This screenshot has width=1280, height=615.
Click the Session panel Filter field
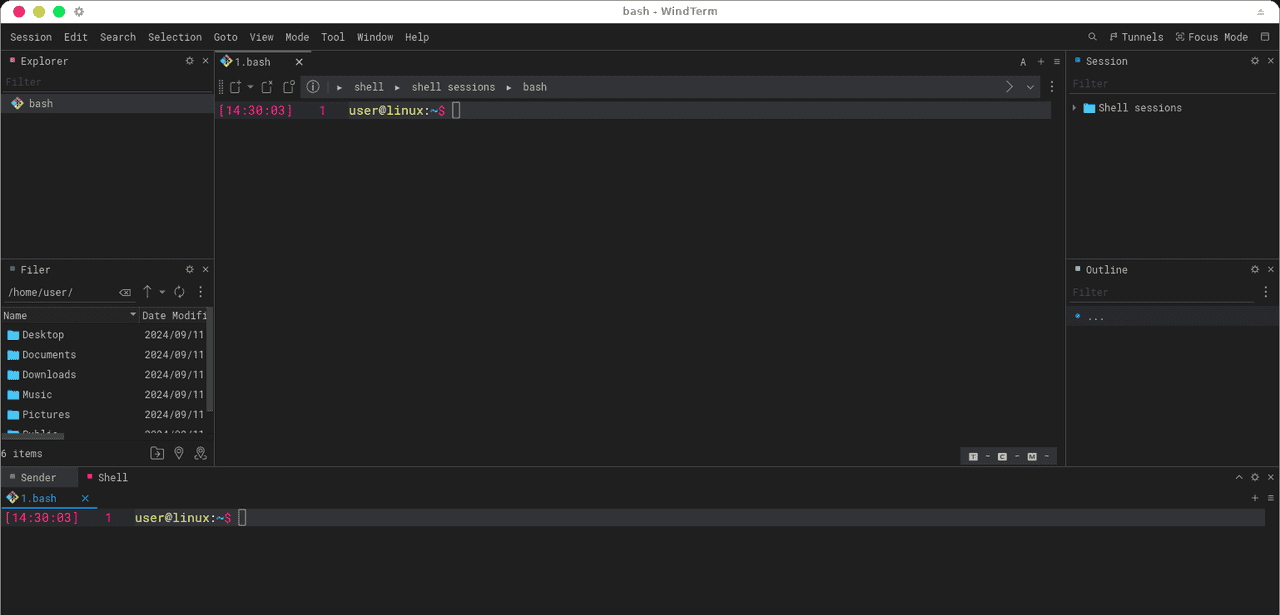coord(1160,84)
